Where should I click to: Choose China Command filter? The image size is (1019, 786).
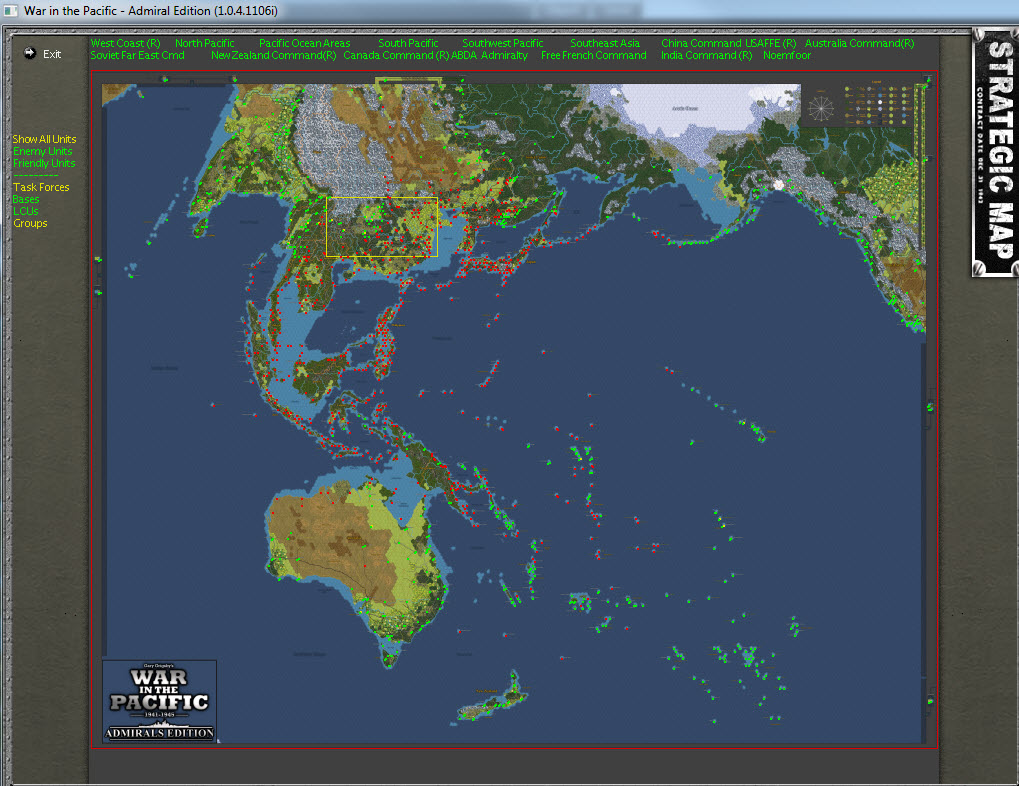pyautogui.click(x=701, y=43)
